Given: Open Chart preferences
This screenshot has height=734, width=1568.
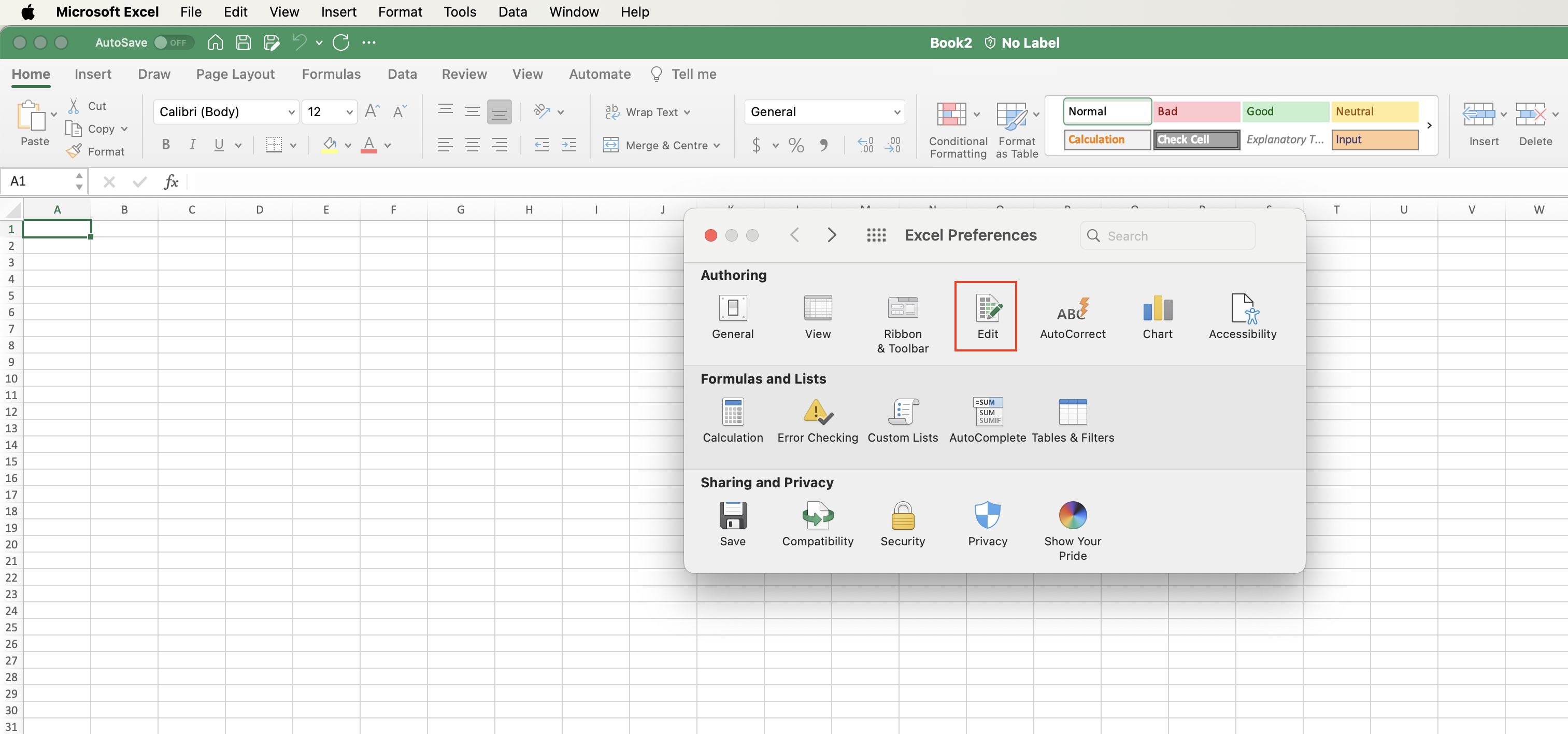Looking at the screenshot, I should 1157,317.
